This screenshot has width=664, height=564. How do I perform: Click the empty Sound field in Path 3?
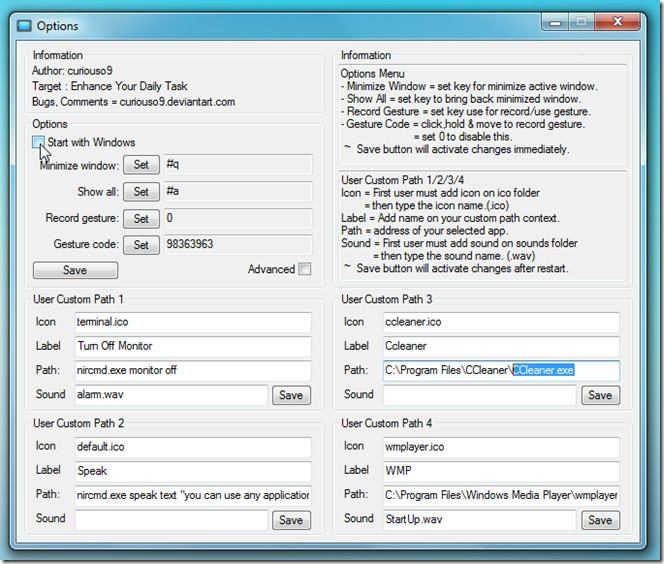[x=478, y=395]
